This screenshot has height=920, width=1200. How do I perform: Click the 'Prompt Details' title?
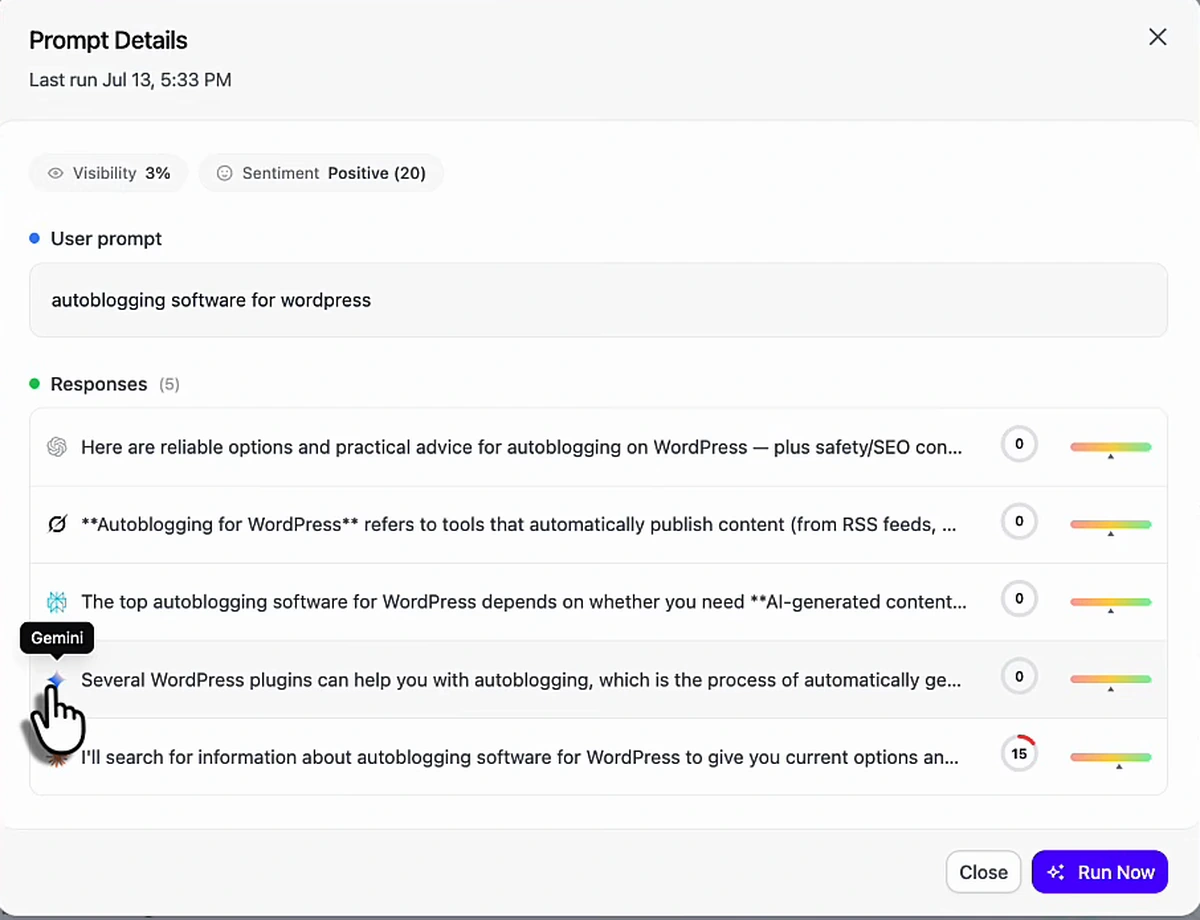point(108,41)
